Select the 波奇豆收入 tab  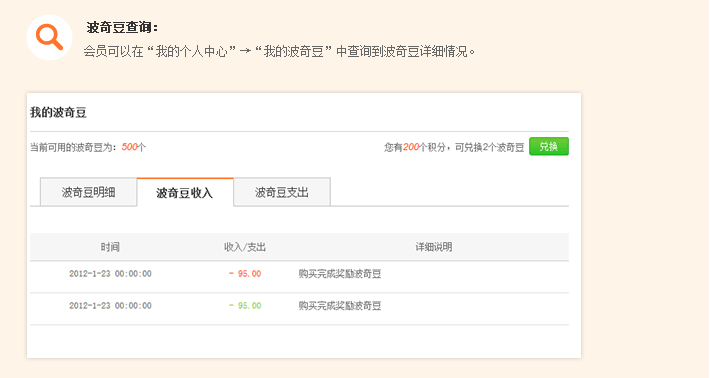[x=185, y=193]
